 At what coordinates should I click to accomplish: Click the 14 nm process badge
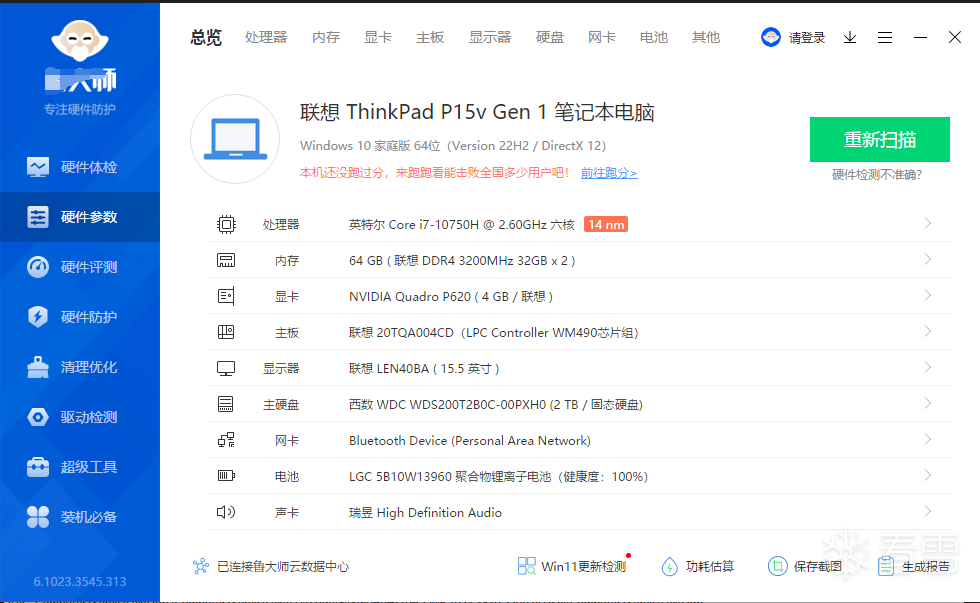606,224
